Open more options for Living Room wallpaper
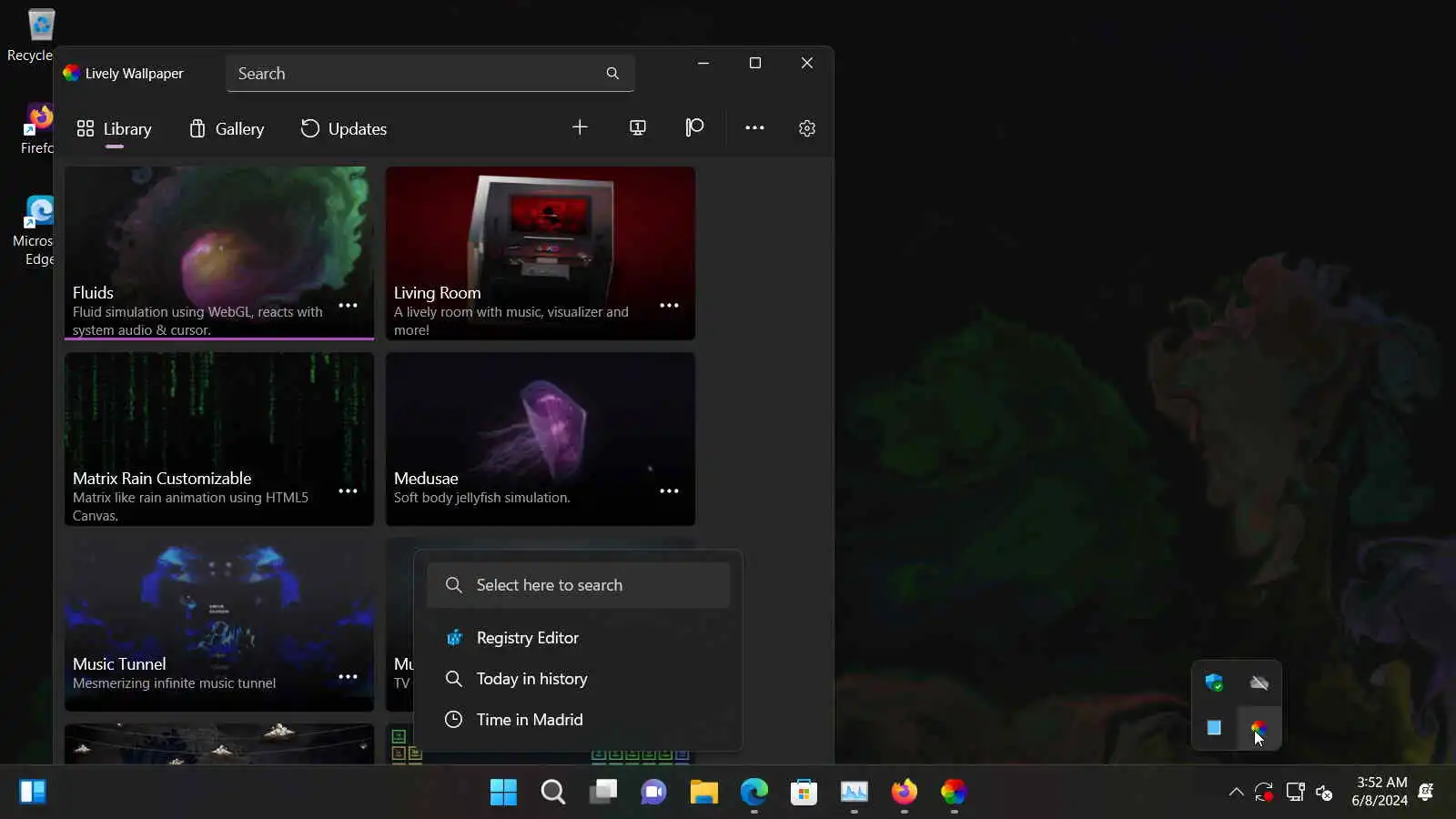1456x819 pixels. pos(669,306)
